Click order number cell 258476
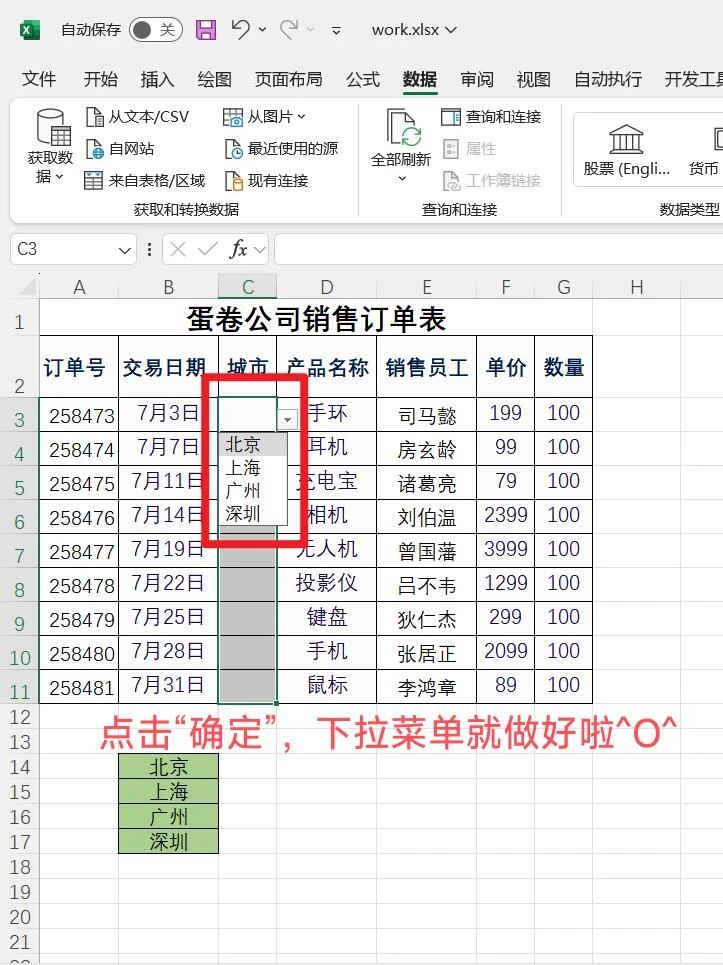 79,517
